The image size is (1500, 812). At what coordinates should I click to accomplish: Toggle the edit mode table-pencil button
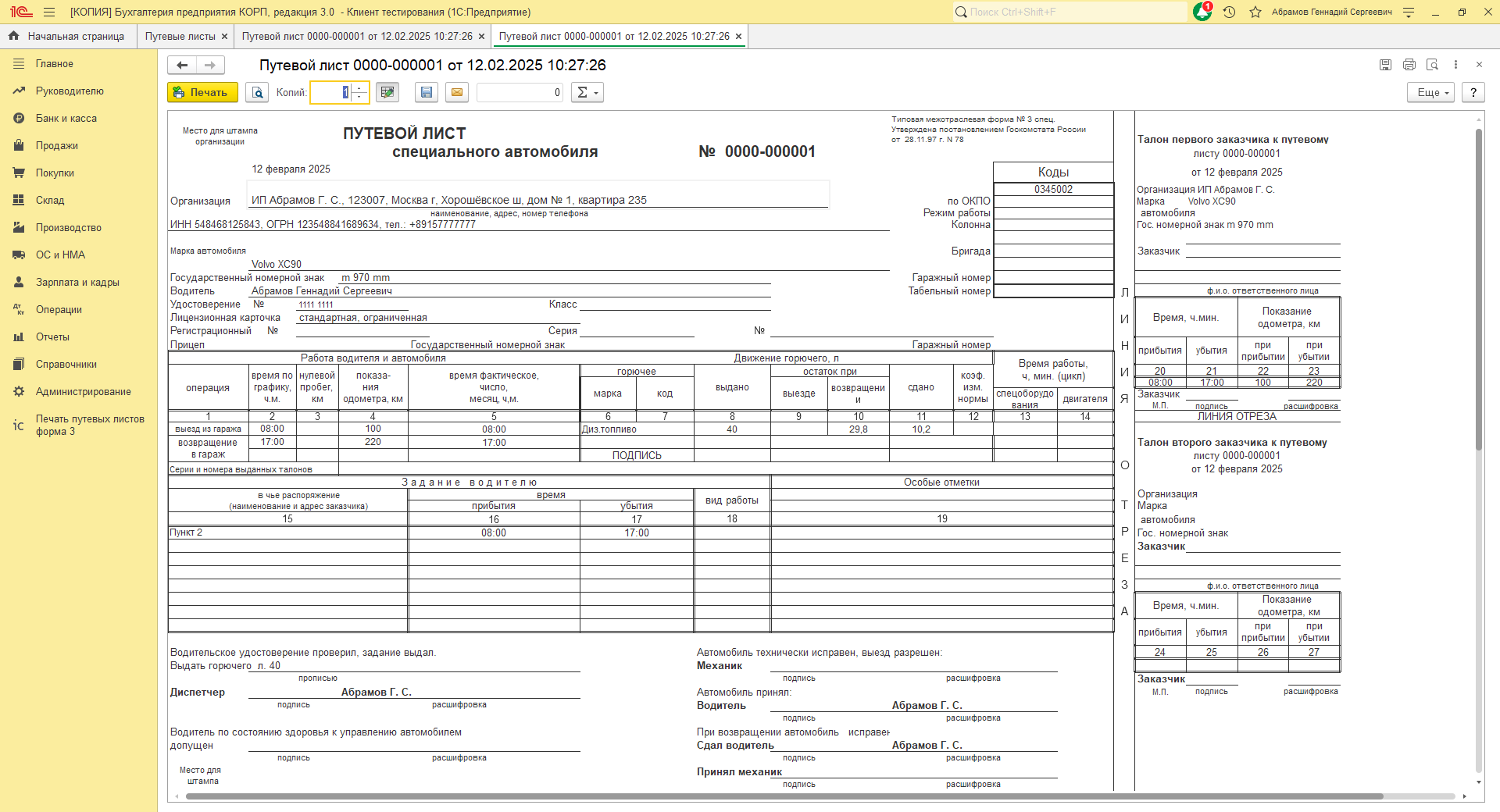(387, 93)
